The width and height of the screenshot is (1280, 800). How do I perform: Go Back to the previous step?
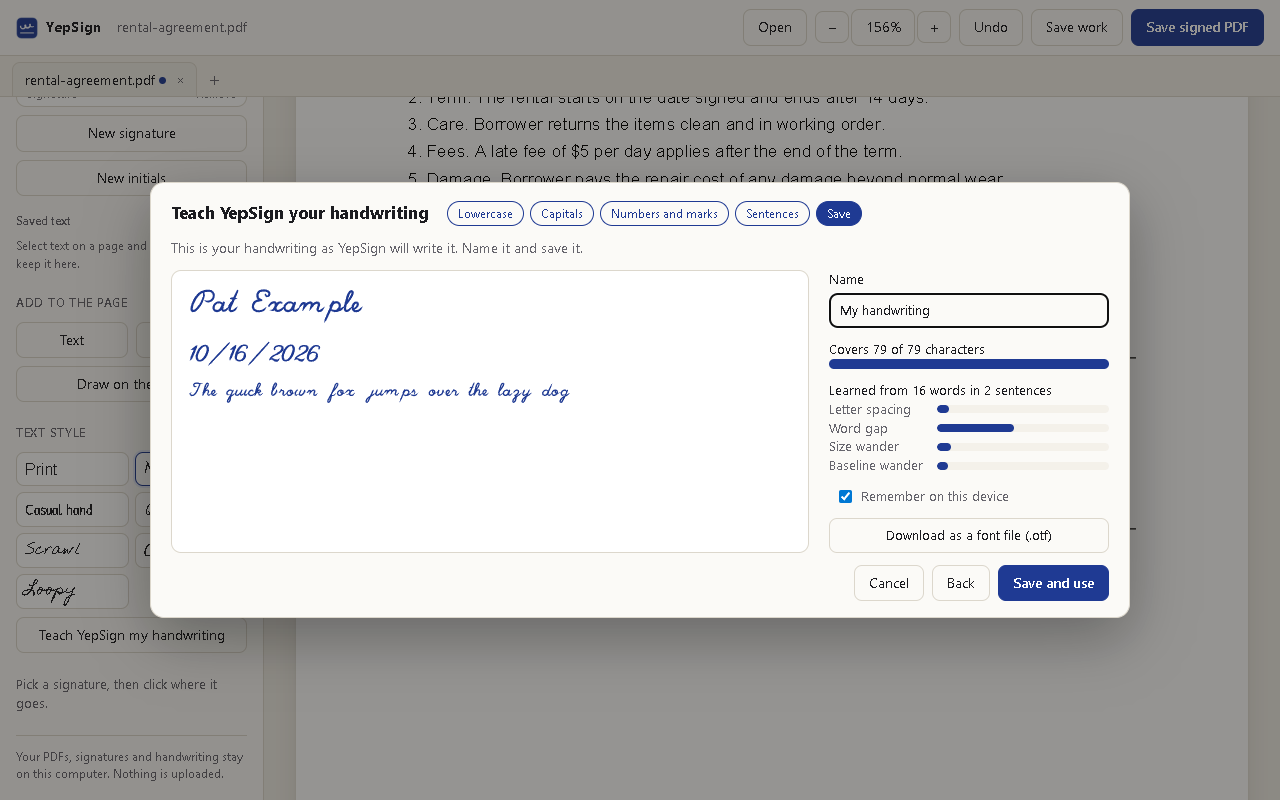click(961, 583)
